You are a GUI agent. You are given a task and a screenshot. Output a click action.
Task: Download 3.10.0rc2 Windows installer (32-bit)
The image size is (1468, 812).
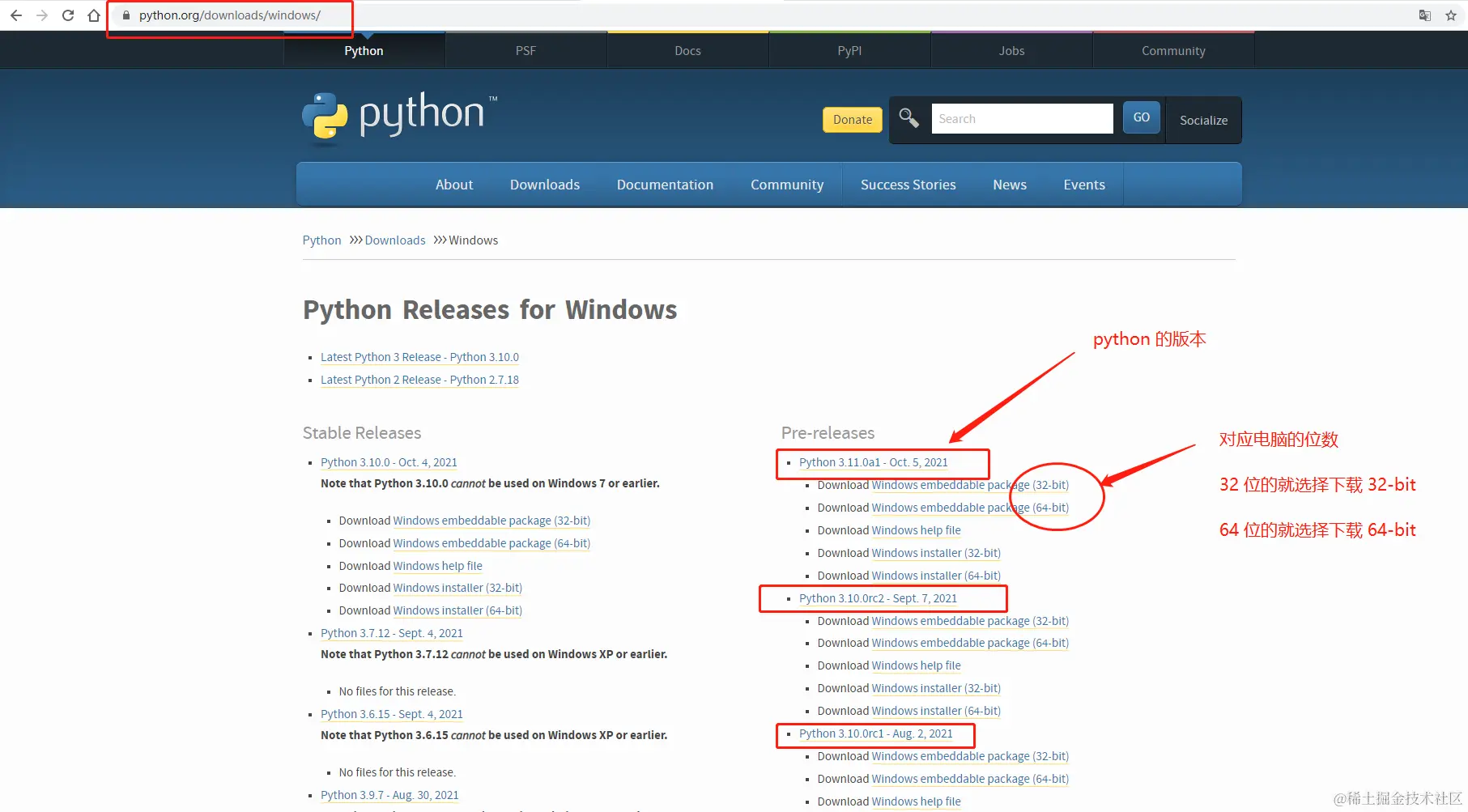(936, 688)
